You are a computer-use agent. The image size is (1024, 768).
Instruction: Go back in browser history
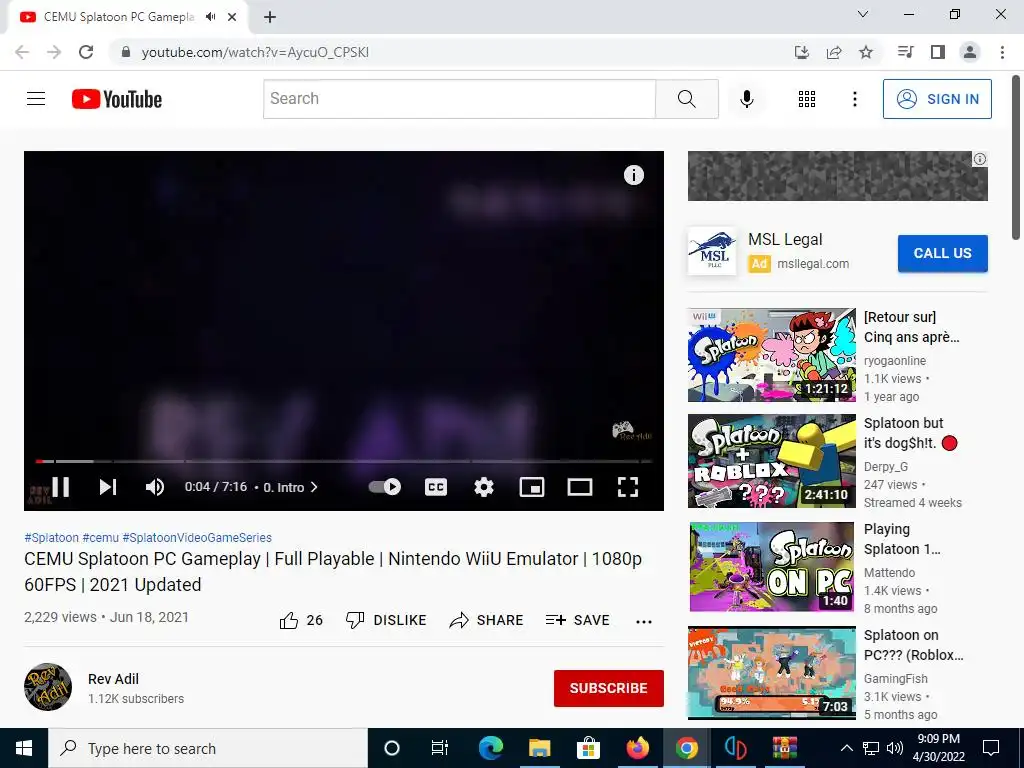pyautogui.click(x=22, y=52)
